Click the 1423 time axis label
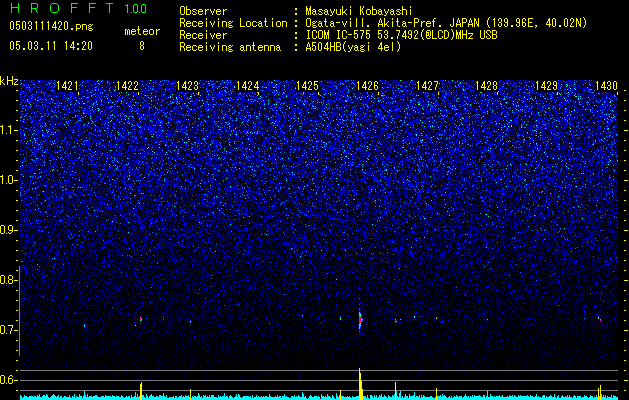Viewport: 629px width, 400px height. pyautogui.click(x=187, y=85)
